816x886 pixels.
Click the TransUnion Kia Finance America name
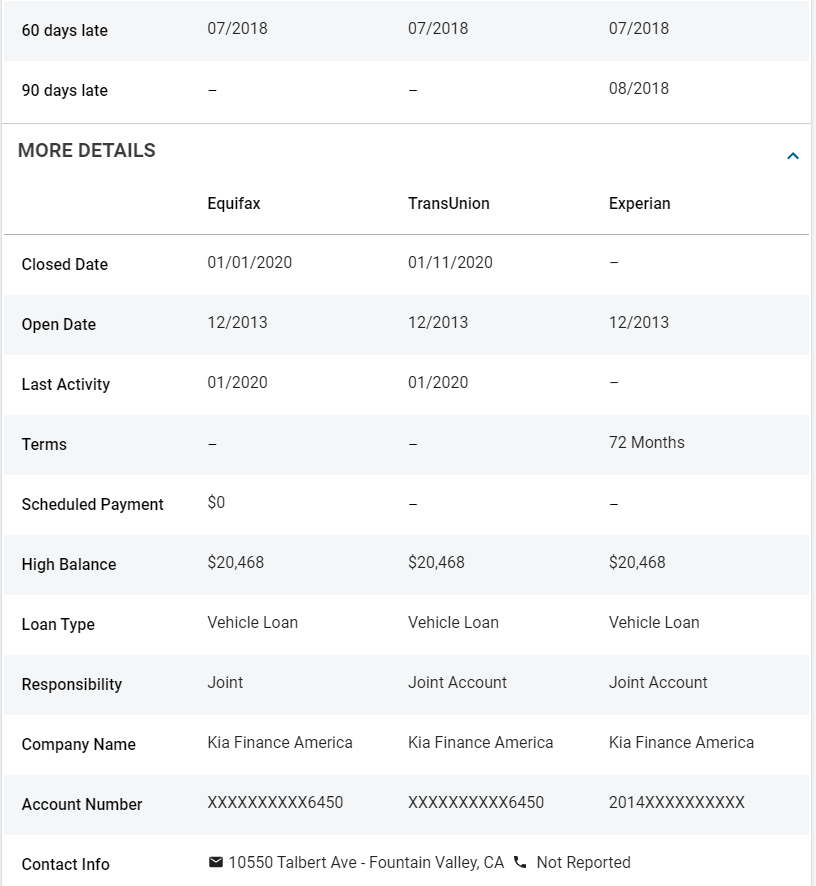[x=480, y=742]
